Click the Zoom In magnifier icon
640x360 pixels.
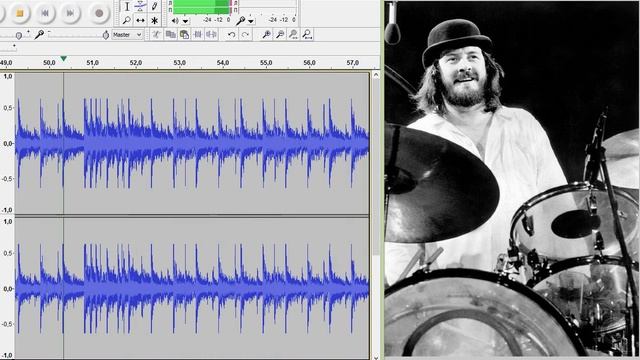(x=266, y=35)
